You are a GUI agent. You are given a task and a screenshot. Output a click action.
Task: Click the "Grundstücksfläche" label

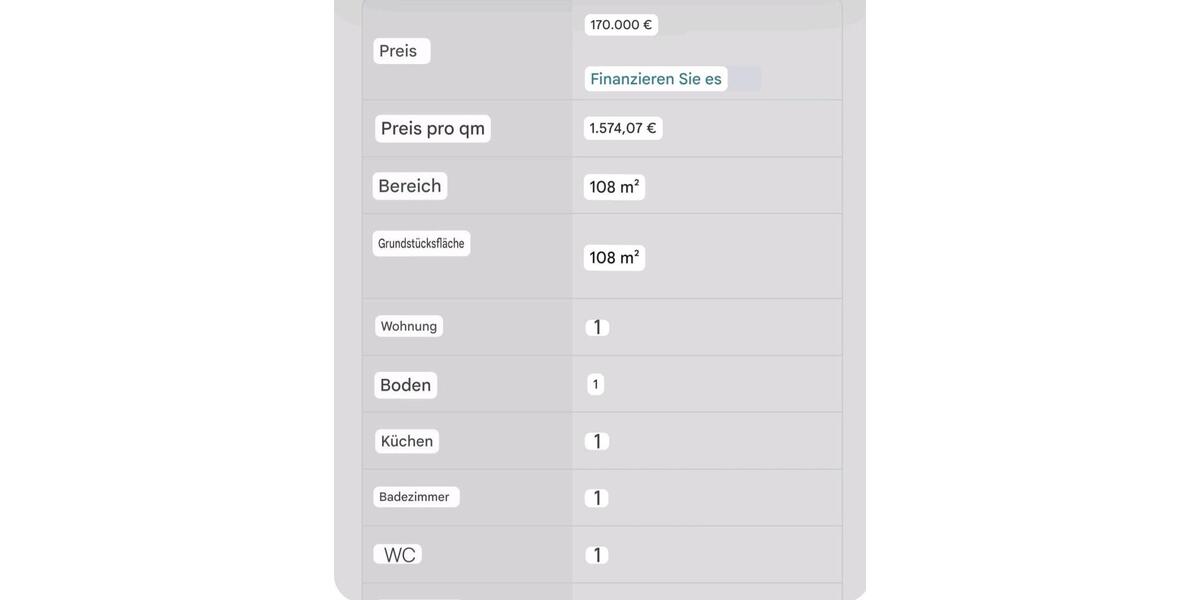tap(421, 244)
